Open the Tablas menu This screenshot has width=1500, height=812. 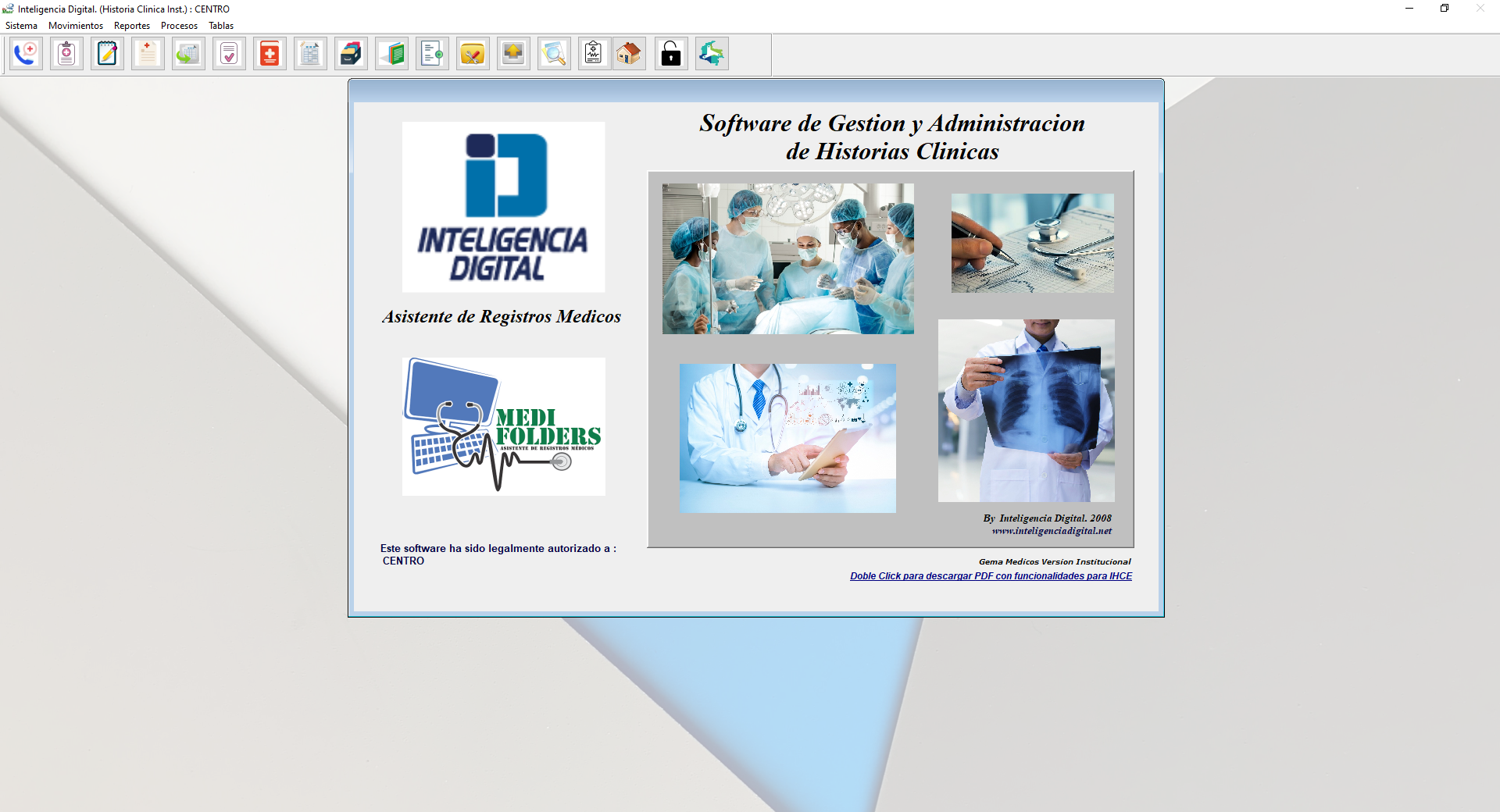click(221, 26)
